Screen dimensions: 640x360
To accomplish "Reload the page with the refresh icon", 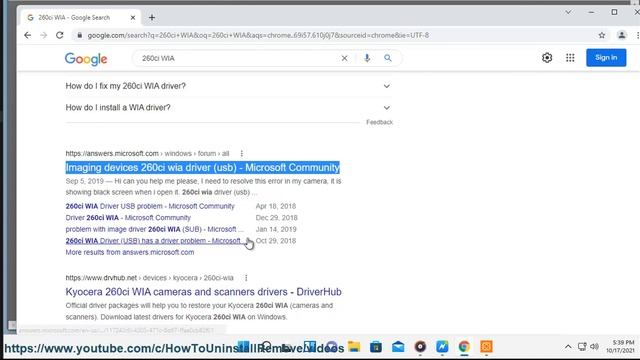I will (60, 35).
